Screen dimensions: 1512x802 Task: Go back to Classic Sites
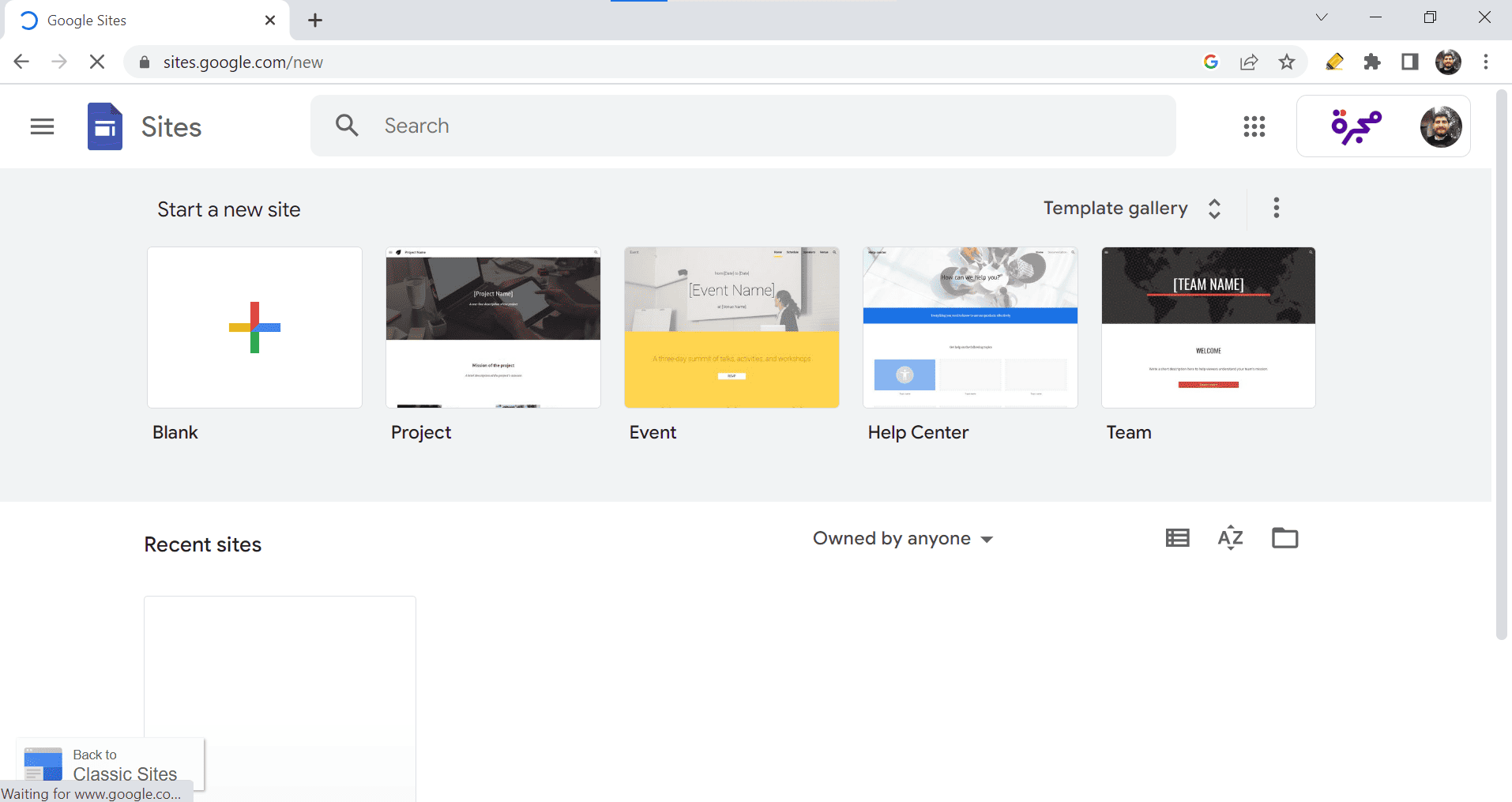coord(111,765)
